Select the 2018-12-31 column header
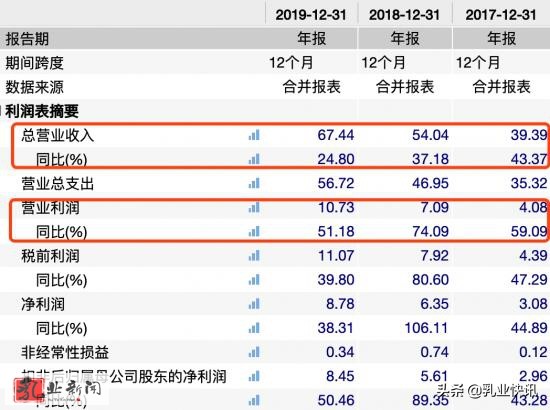Viewport: 550px width, 410px height. (404, 15)
